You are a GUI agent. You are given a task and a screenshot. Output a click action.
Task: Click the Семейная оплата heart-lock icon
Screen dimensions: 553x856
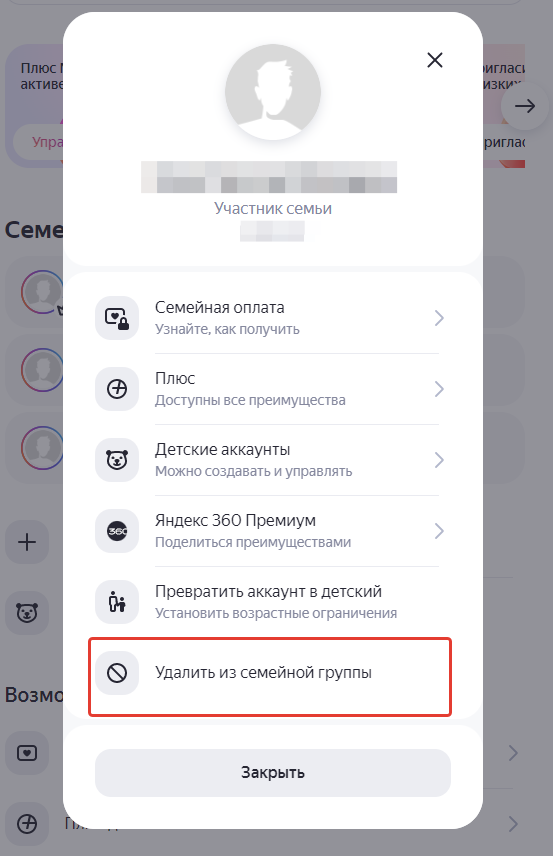point(117,318)
